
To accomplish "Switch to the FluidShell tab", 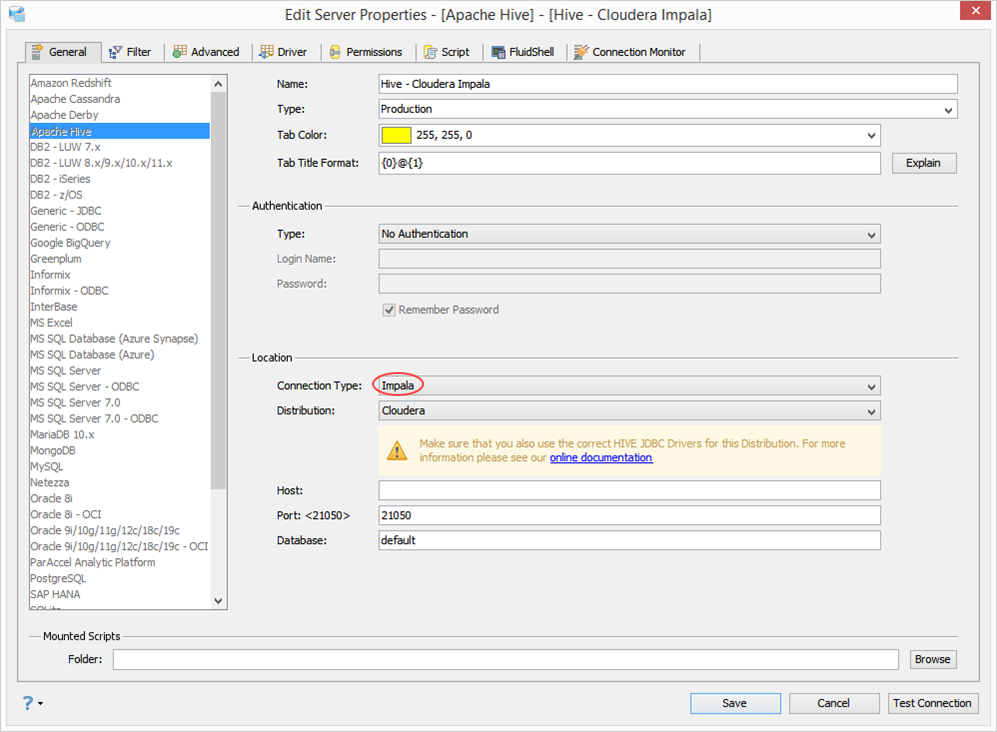I will pyautogui.click(x=523, y=52).
